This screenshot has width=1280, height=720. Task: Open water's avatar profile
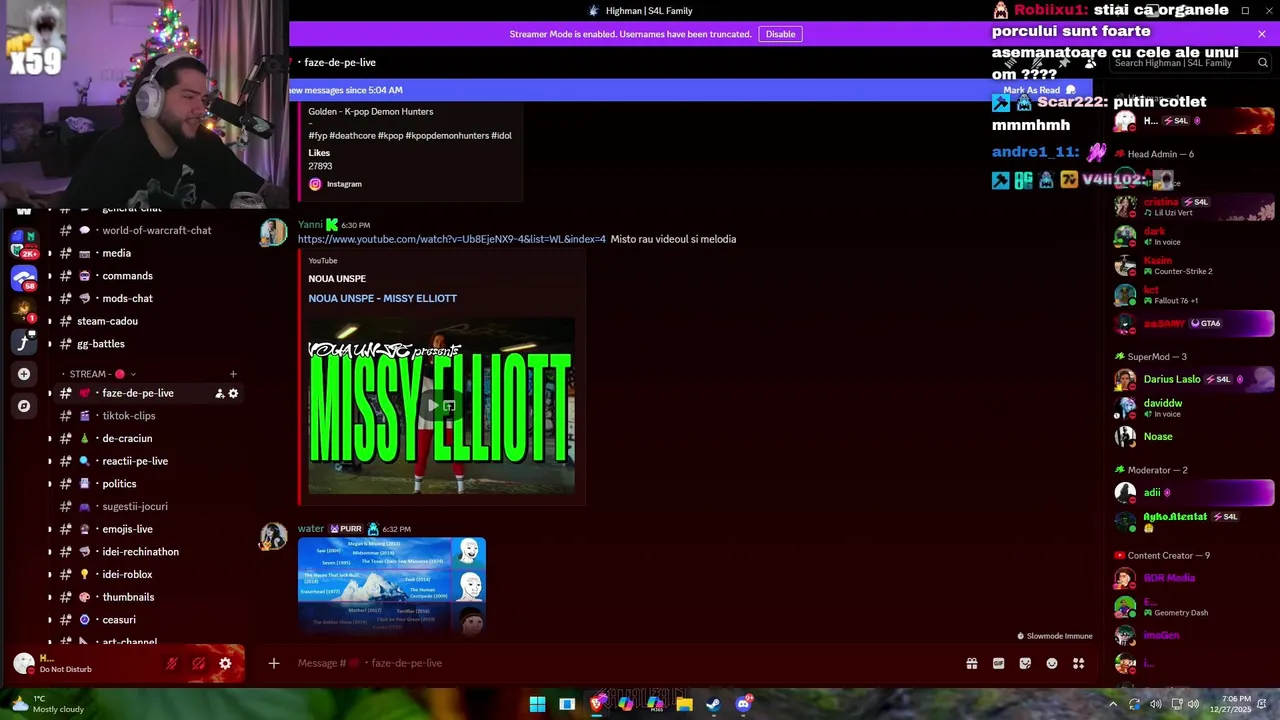click(x=273, y=536)
